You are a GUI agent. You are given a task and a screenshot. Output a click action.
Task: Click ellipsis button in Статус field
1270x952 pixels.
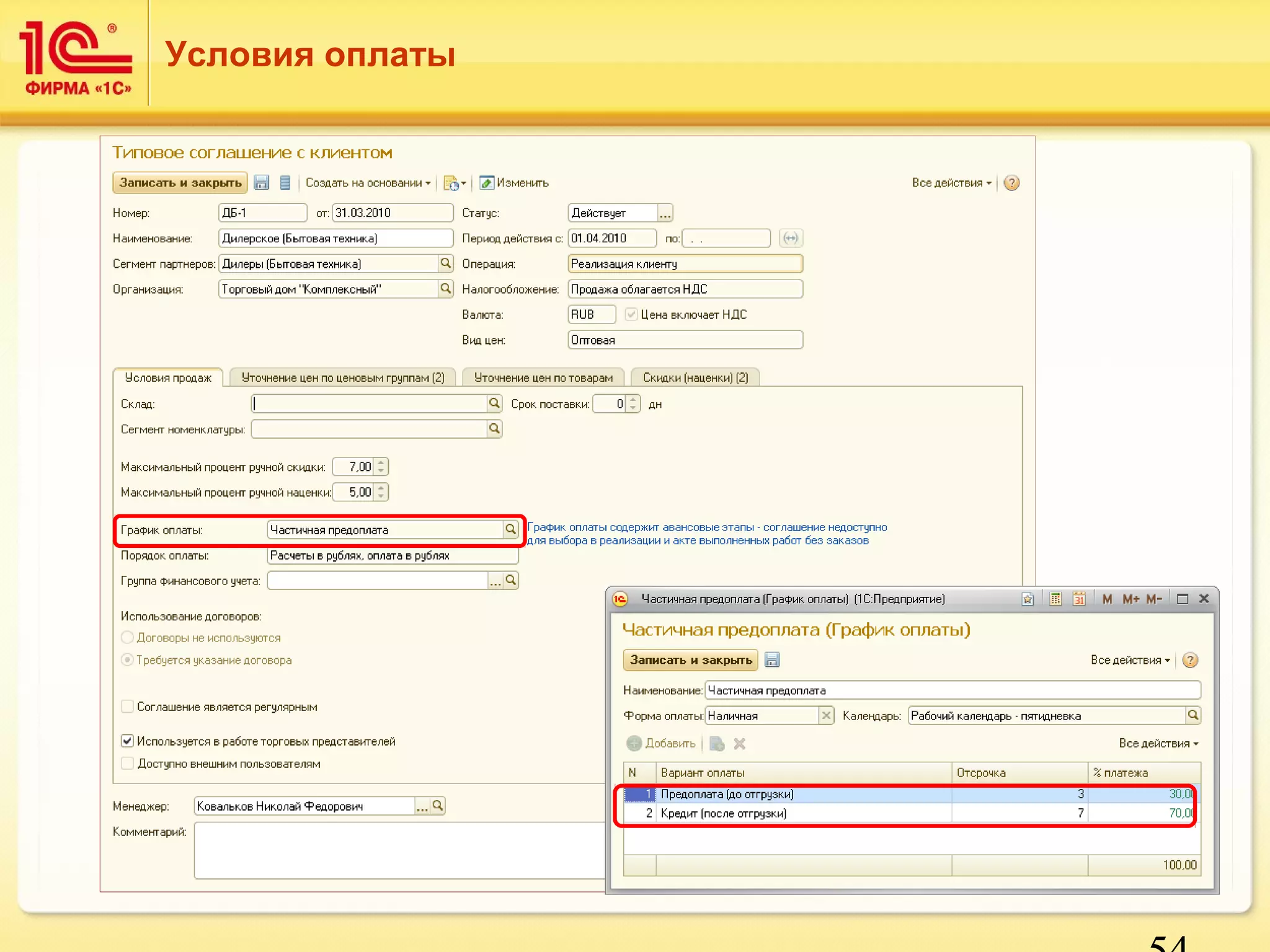[665, 213]
